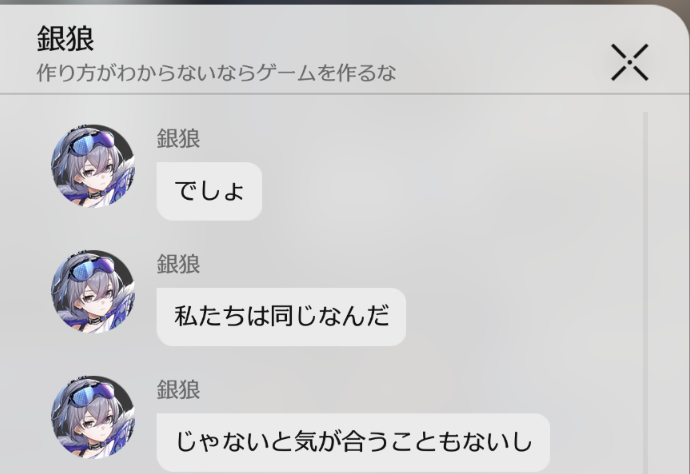Select the じゃないと気が合うこともないし message bubble
690x474 pixels.
coord(353,442)
